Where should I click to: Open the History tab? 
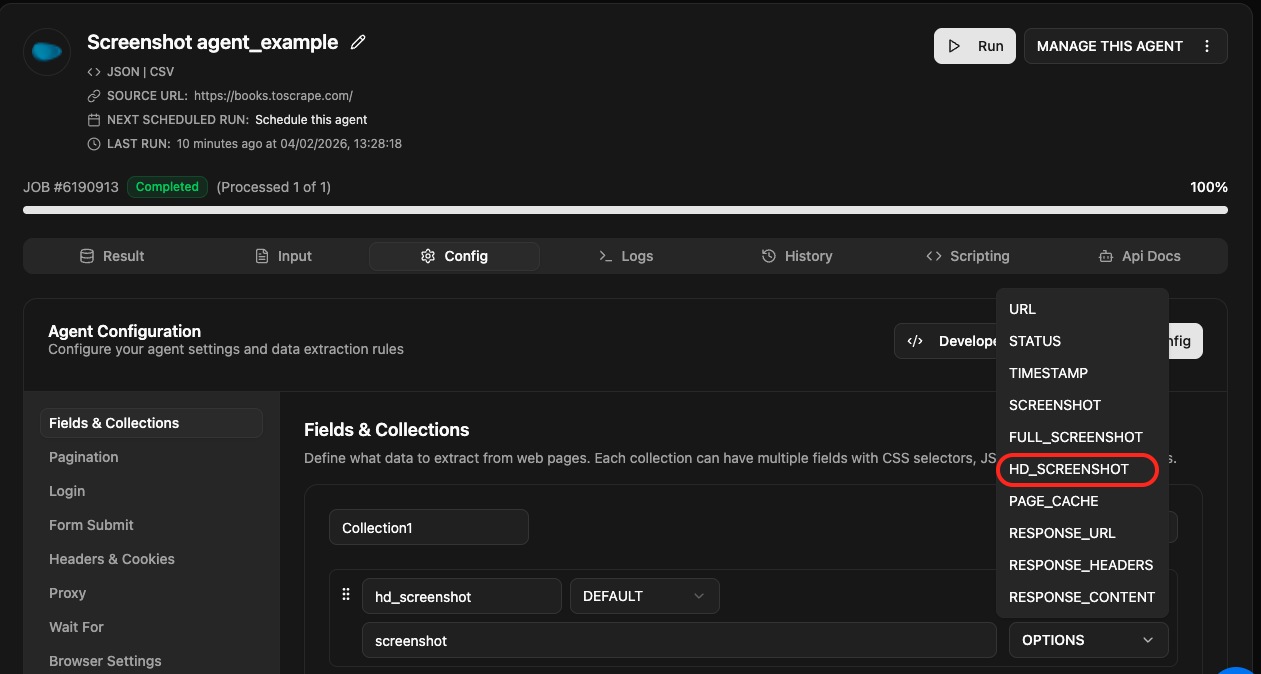tap(796, 256)
